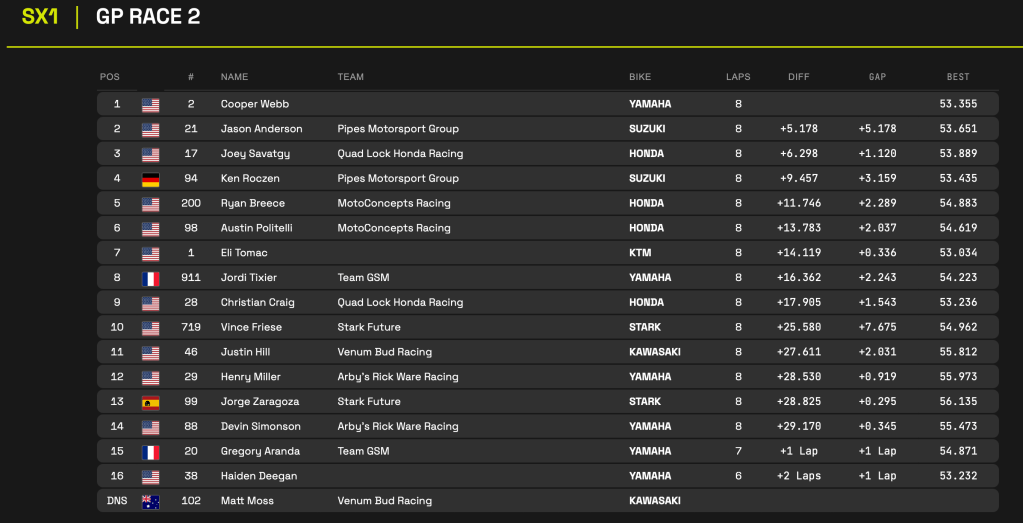This screenshot has width=1023, height=523.
Task: Select Devin Simonson's number 88
Action: click(x=190, y=427)
